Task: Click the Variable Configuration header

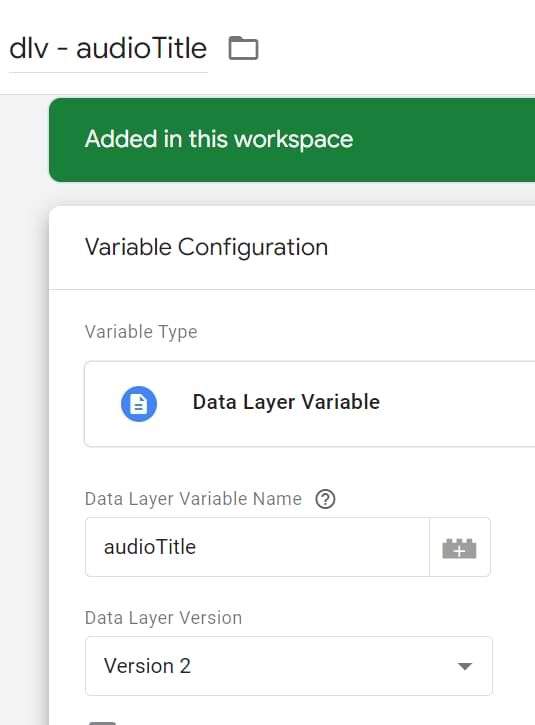Action: tap(206, 247)
